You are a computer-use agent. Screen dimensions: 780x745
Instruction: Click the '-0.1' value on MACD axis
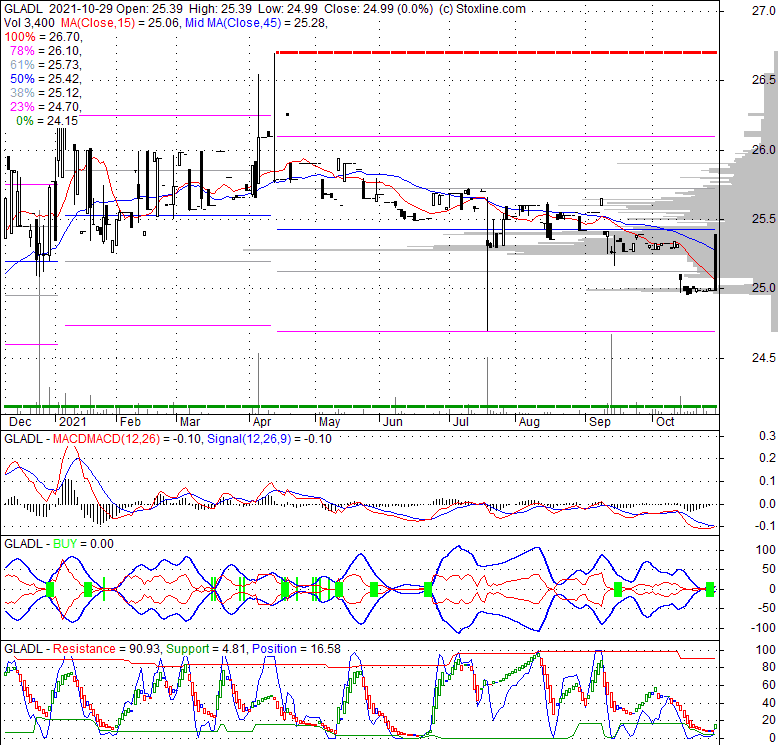765,526
